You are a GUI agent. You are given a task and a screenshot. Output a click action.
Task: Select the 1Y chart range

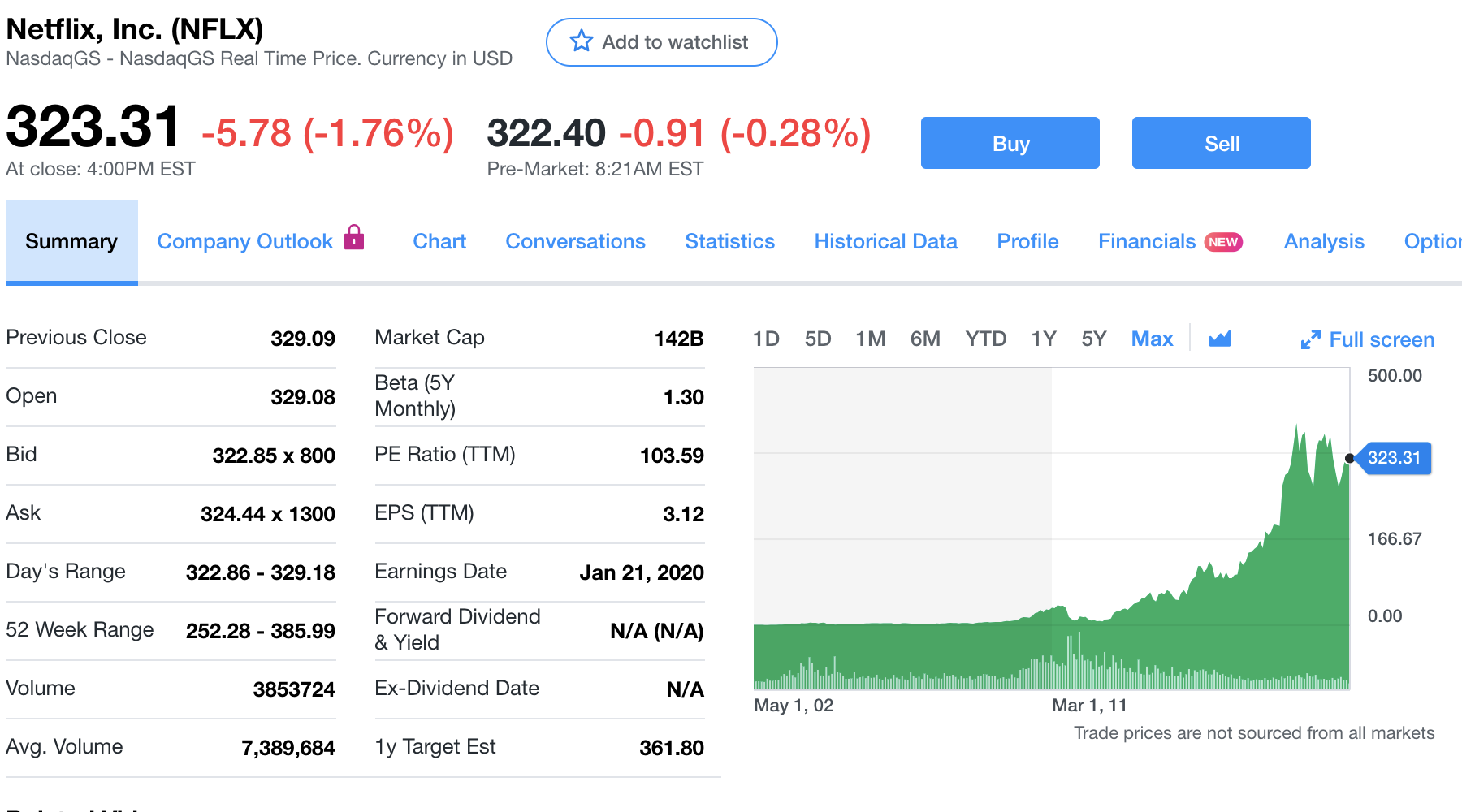tap(1044, 339)
